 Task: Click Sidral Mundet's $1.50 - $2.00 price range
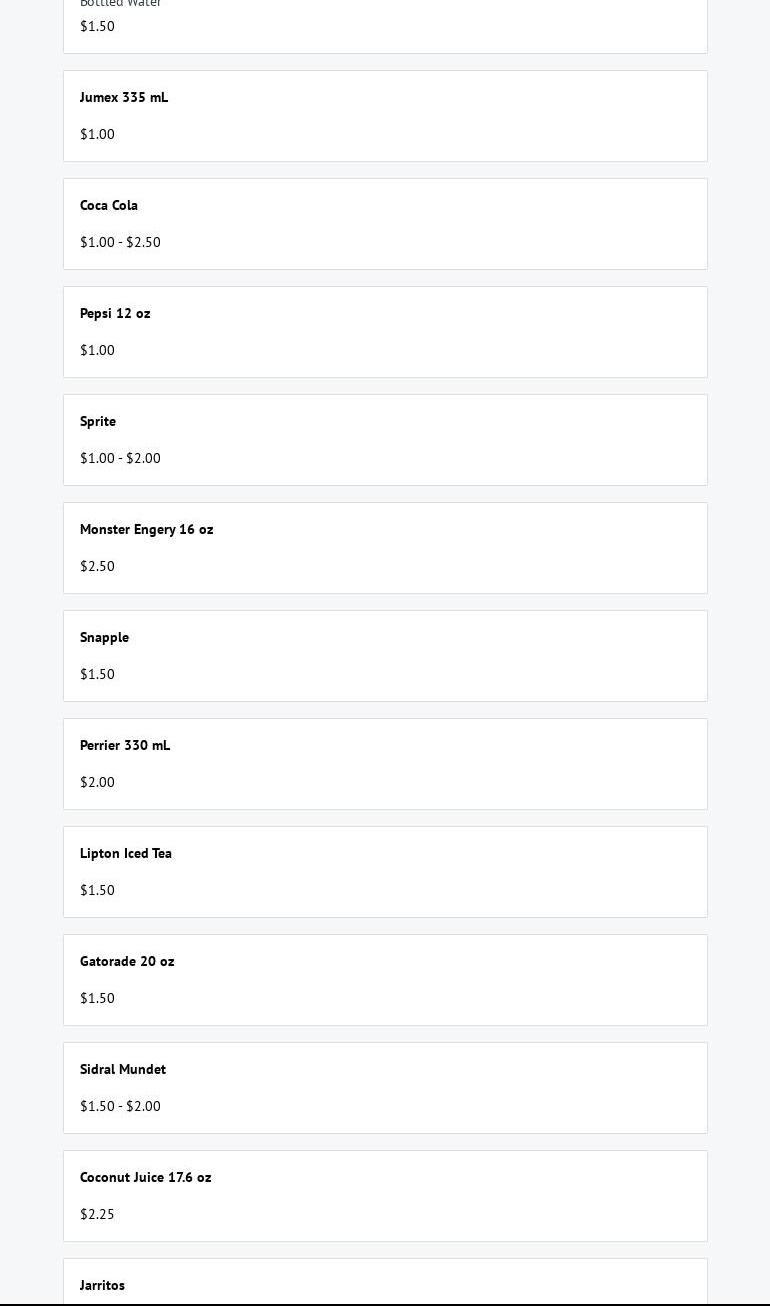(x=120, y=1107)
